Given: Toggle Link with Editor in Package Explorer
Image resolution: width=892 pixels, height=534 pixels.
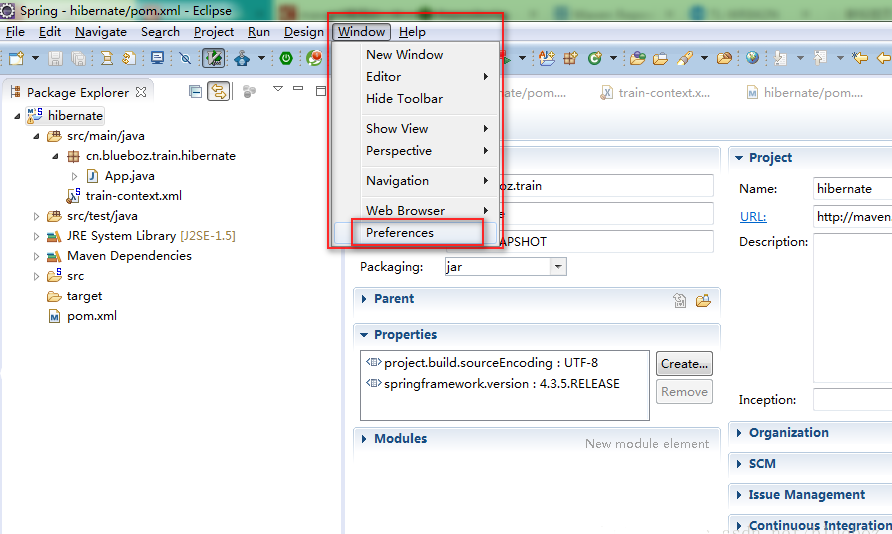Looking at the screenshot, I should pyautogui.click(x=219, y=92).
